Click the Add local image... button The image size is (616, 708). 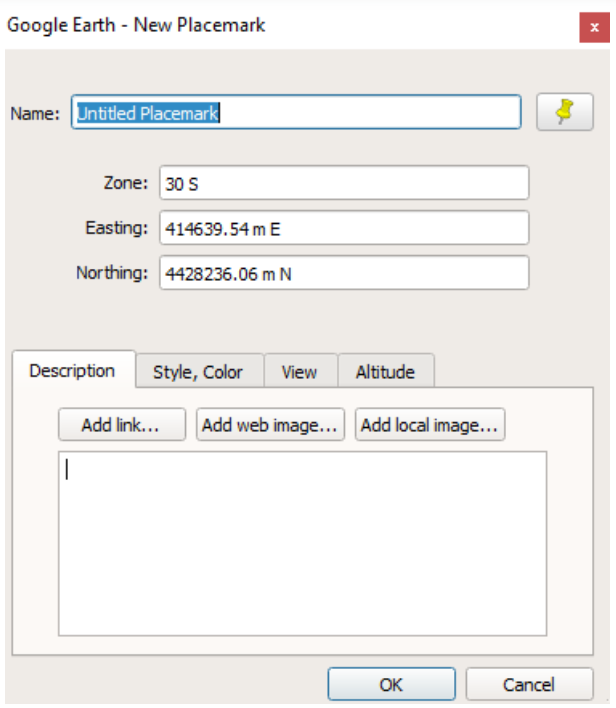coord(430,425)
